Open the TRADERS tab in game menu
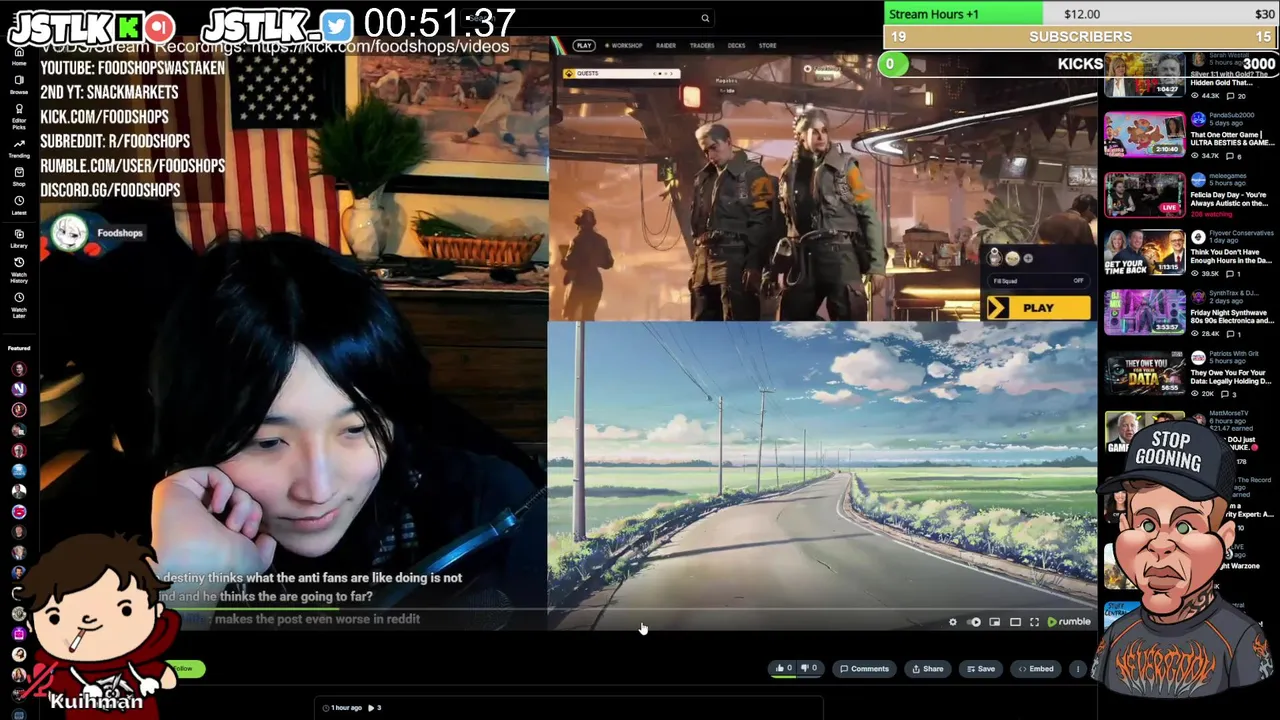 coord(702,45)
